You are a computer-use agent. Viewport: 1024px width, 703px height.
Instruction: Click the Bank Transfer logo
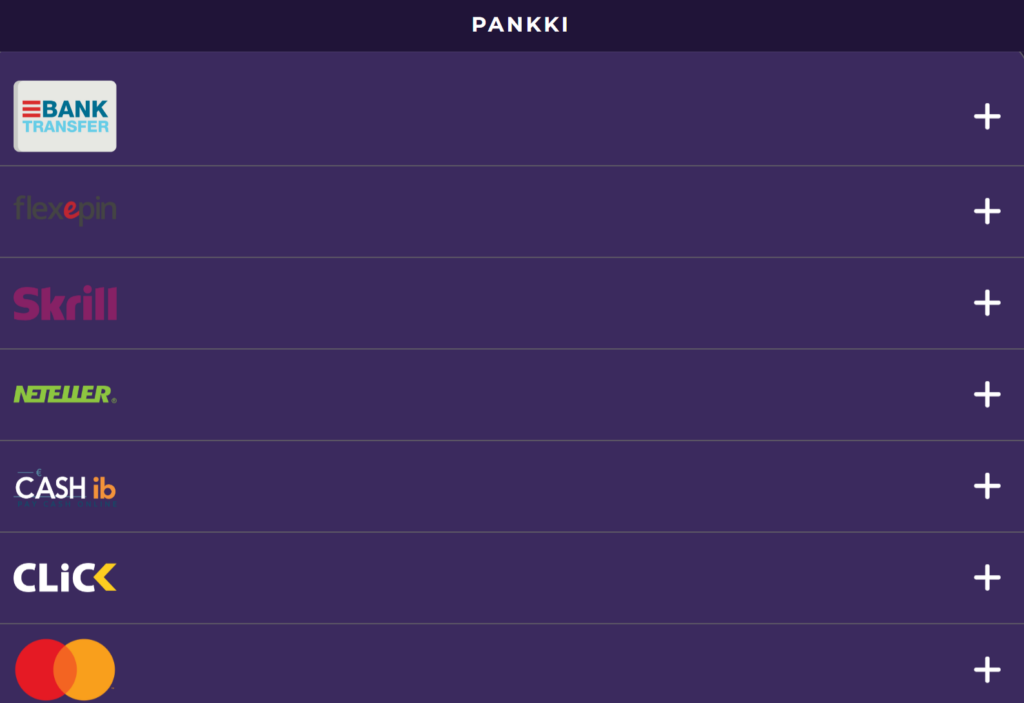click(65, 116)
